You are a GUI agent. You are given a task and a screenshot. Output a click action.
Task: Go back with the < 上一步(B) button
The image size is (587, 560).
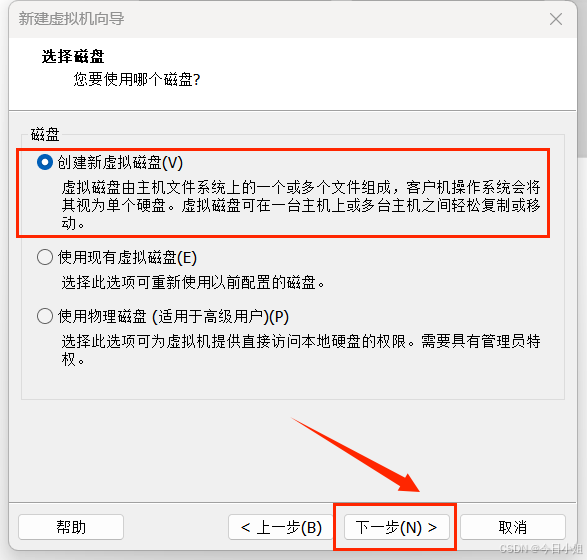tap(281, 527)
